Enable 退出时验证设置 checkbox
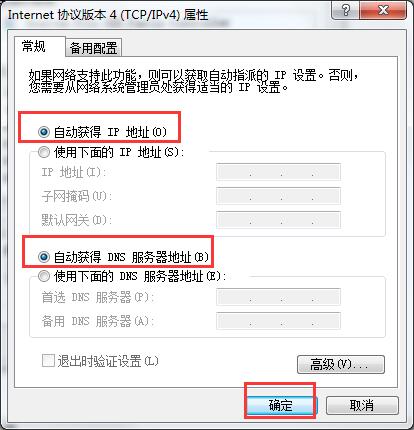 [48, 361]
